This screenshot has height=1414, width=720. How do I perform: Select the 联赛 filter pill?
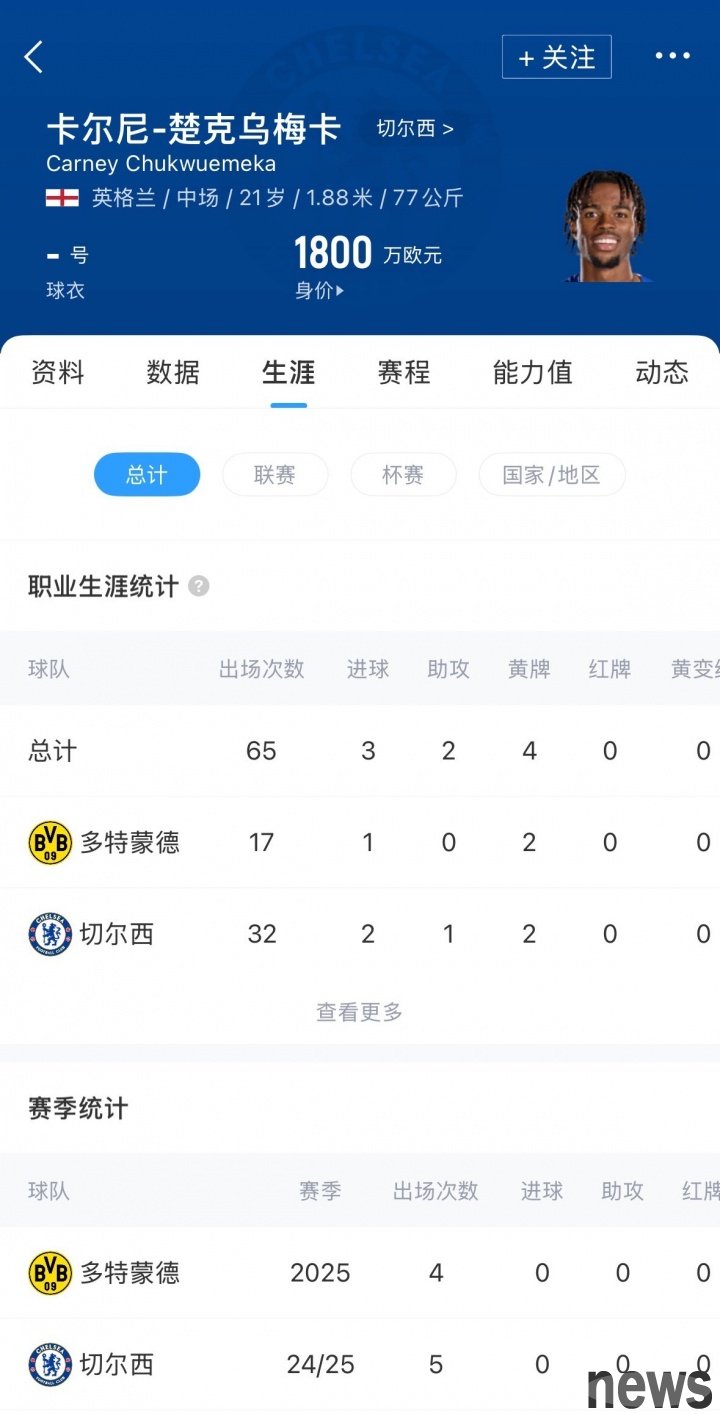[x=275, y=474]
